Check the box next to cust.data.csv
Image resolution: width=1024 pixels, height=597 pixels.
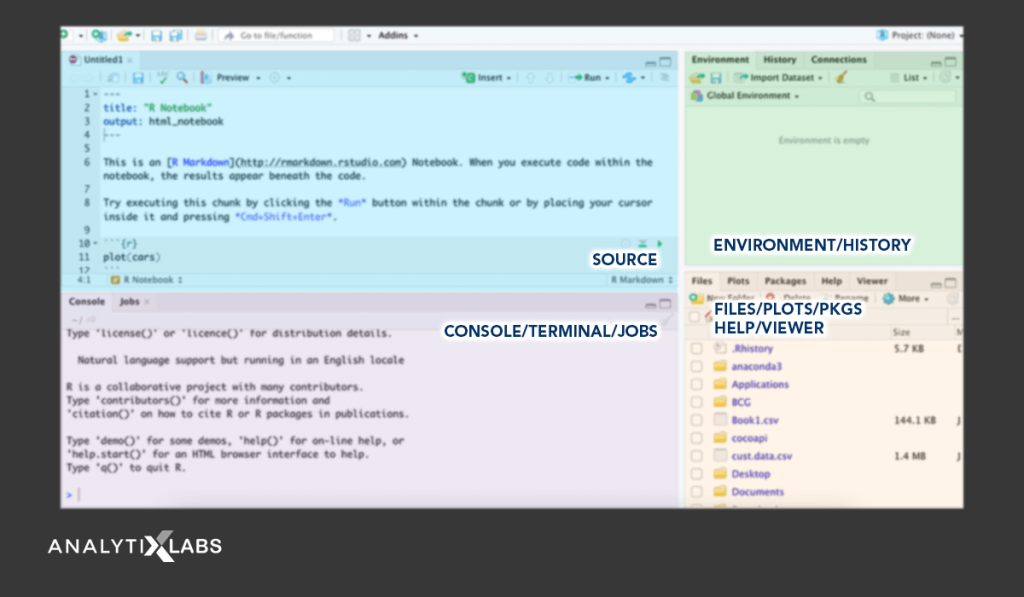(697, 456)
